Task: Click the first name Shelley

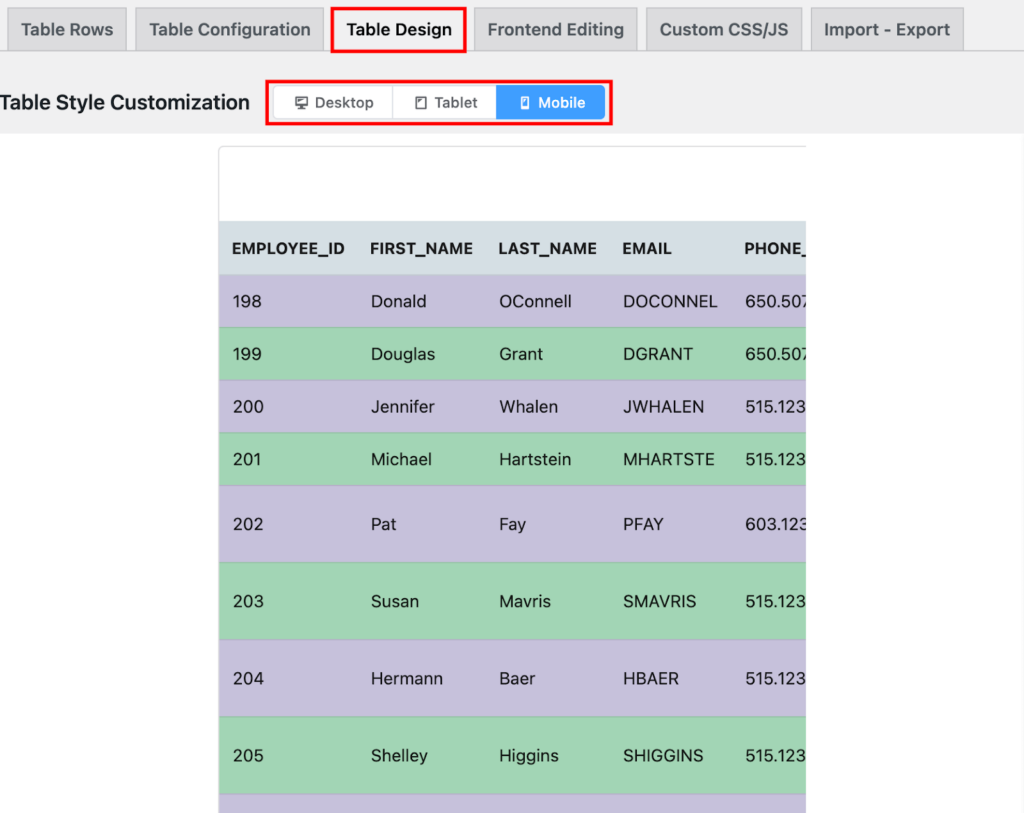Action: point(399,756)
